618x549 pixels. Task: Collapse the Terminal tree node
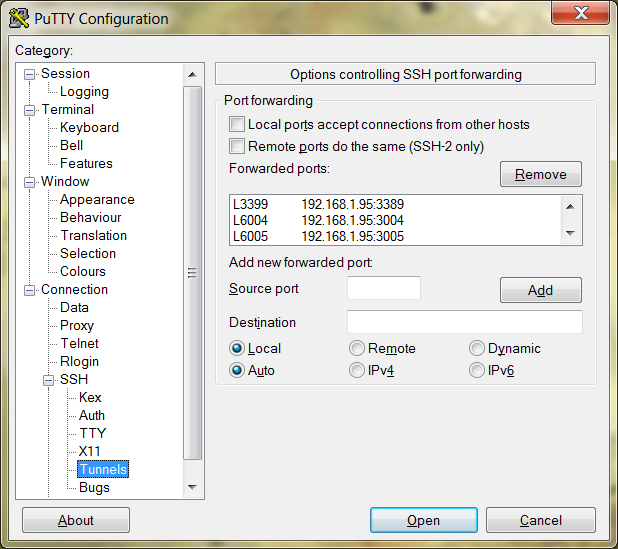[x=29, y=110]
